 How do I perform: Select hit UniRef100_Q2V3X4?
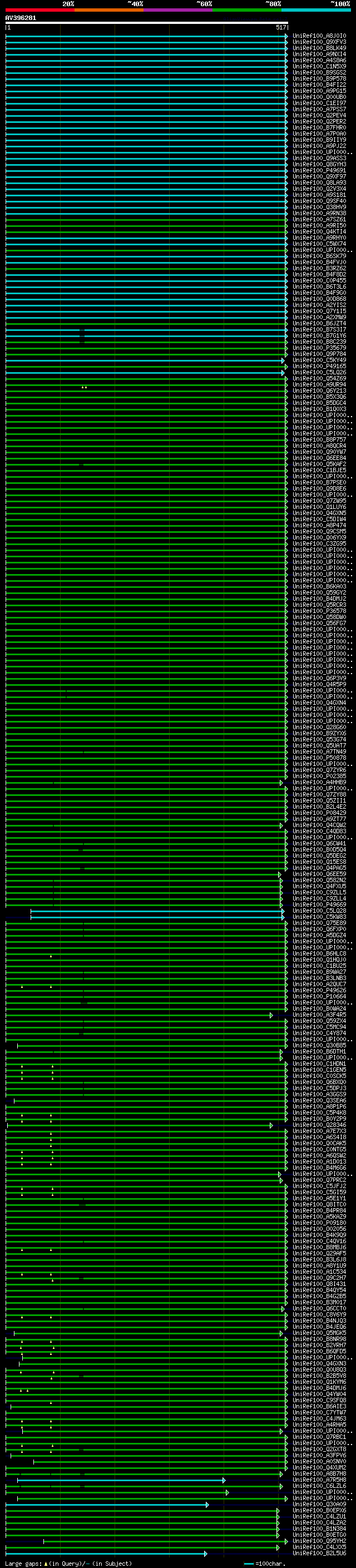click(319, 189)
